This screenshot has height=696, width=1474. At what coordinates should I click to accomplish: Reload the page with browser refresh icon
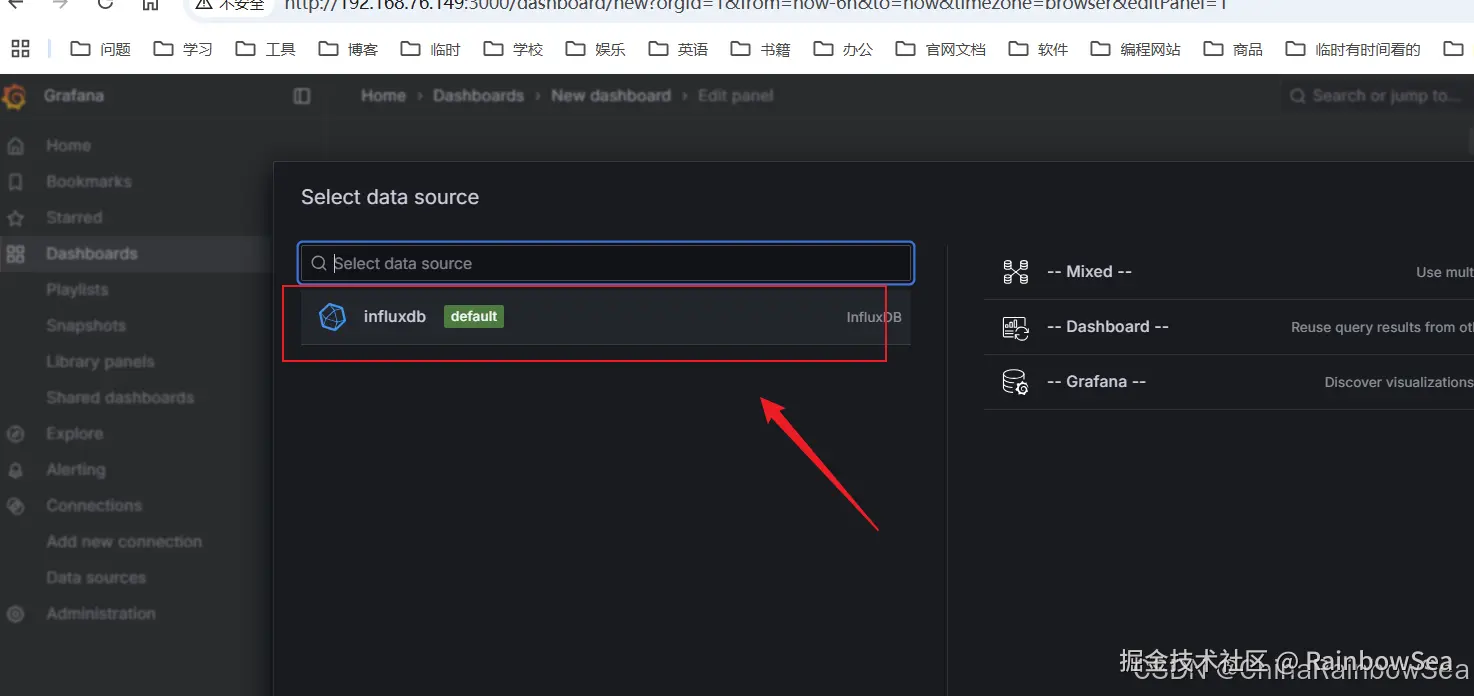(x=105, y=4)
